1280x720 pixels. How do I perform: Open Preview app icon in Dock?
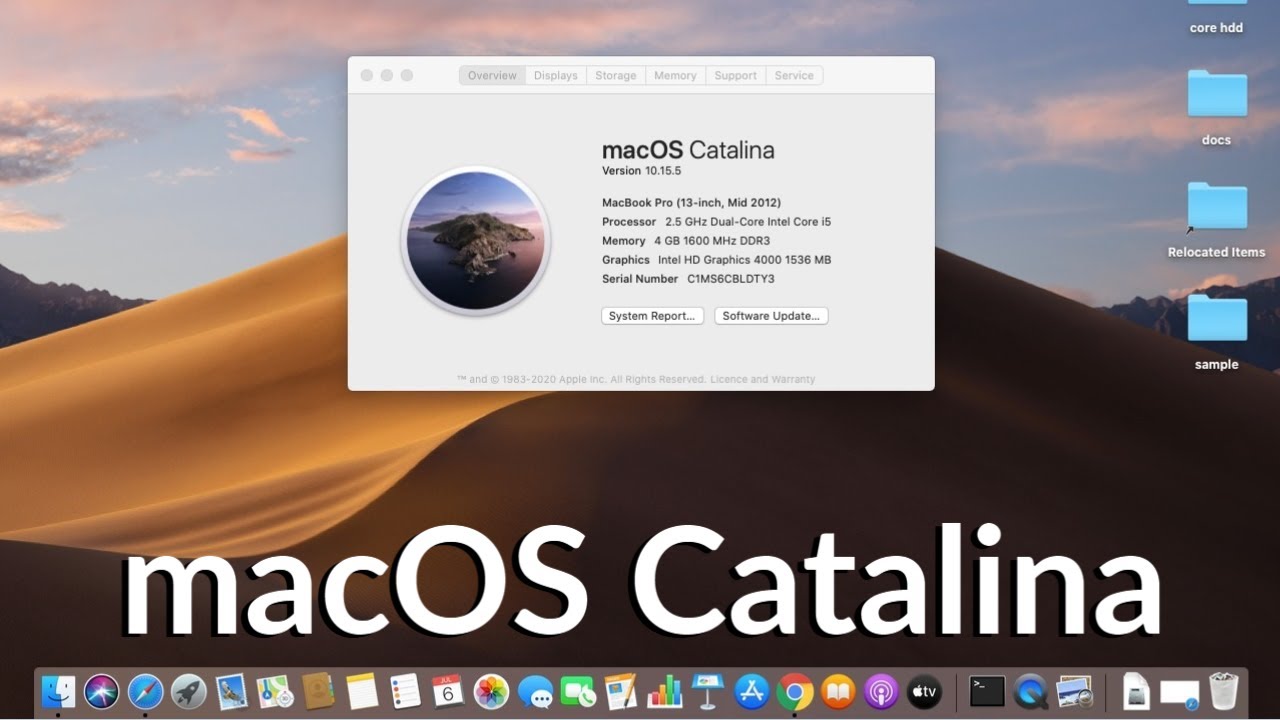[x=1075, y=691]
